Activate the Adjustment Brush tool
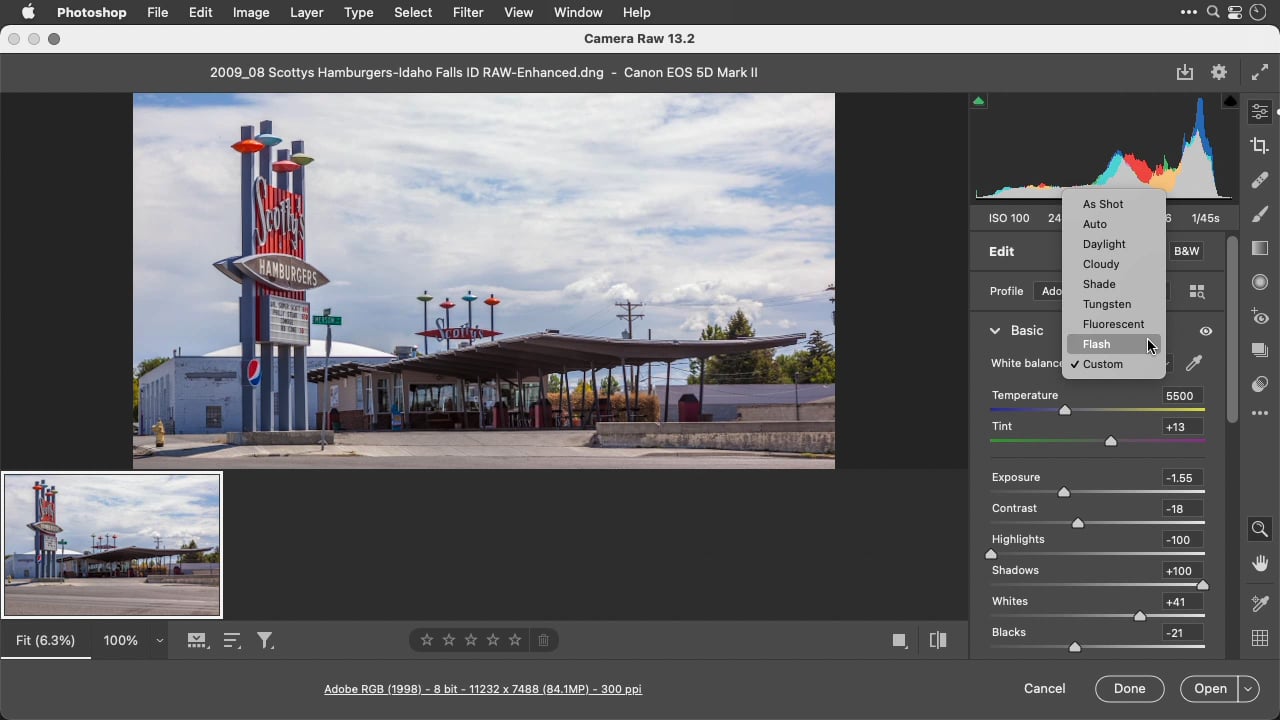The height and width of the screenshot is (720, 1280). pyautogui.click(x=1260, y=214)
